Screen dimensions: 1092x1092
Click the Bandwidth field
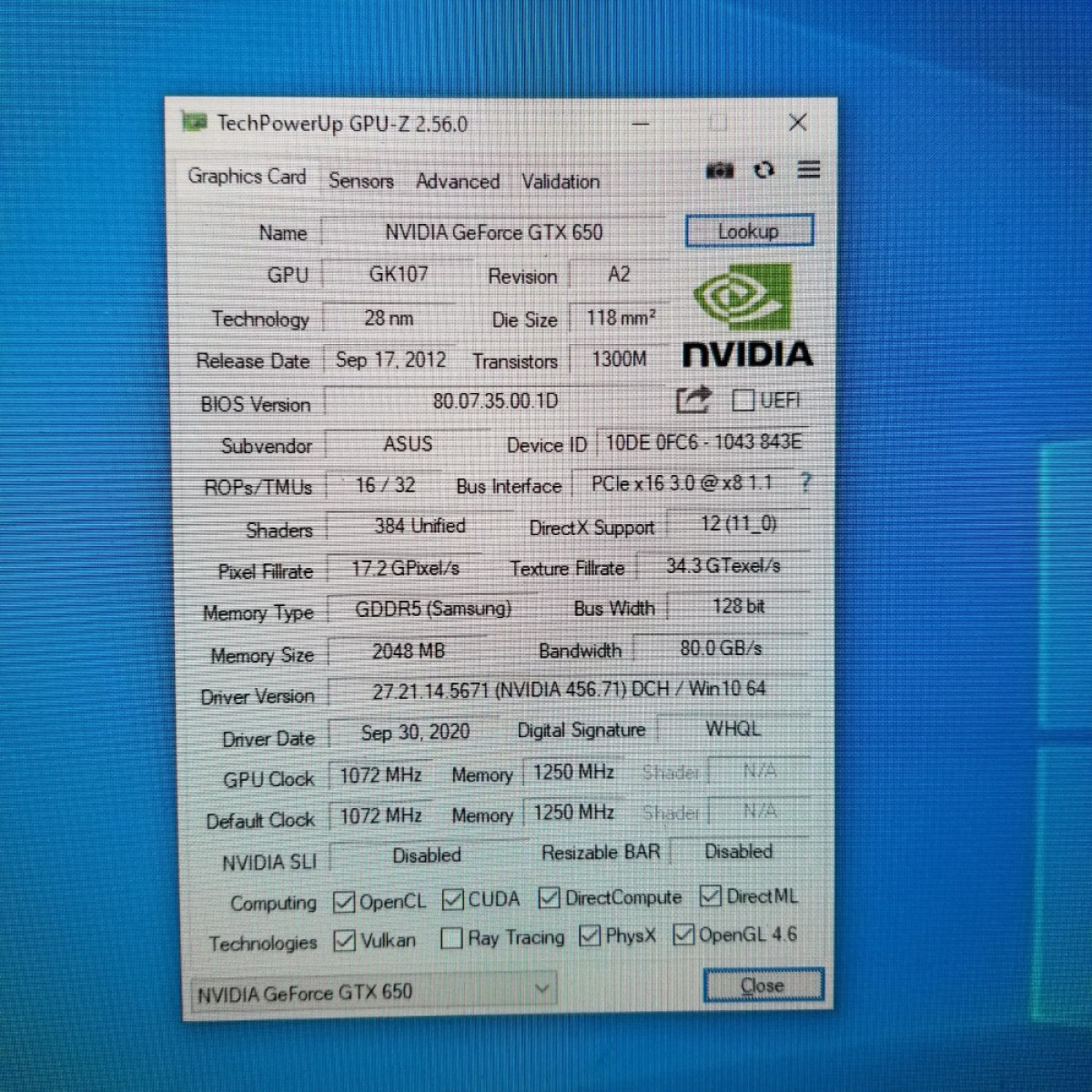tap(722, 649)
